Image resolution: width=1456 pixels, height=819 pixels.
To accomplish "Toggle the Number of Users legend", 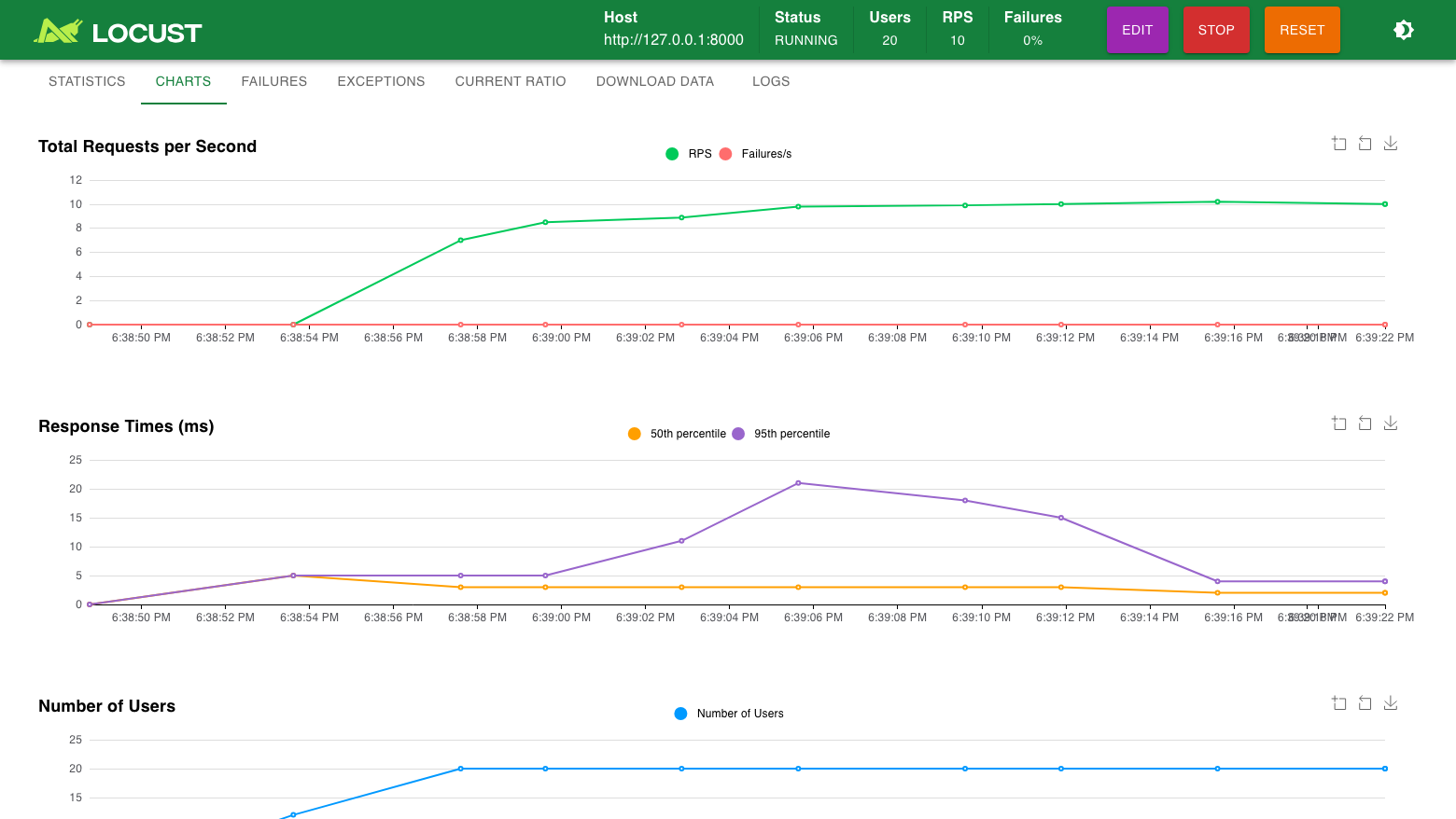I will click(x=729, y=714).
